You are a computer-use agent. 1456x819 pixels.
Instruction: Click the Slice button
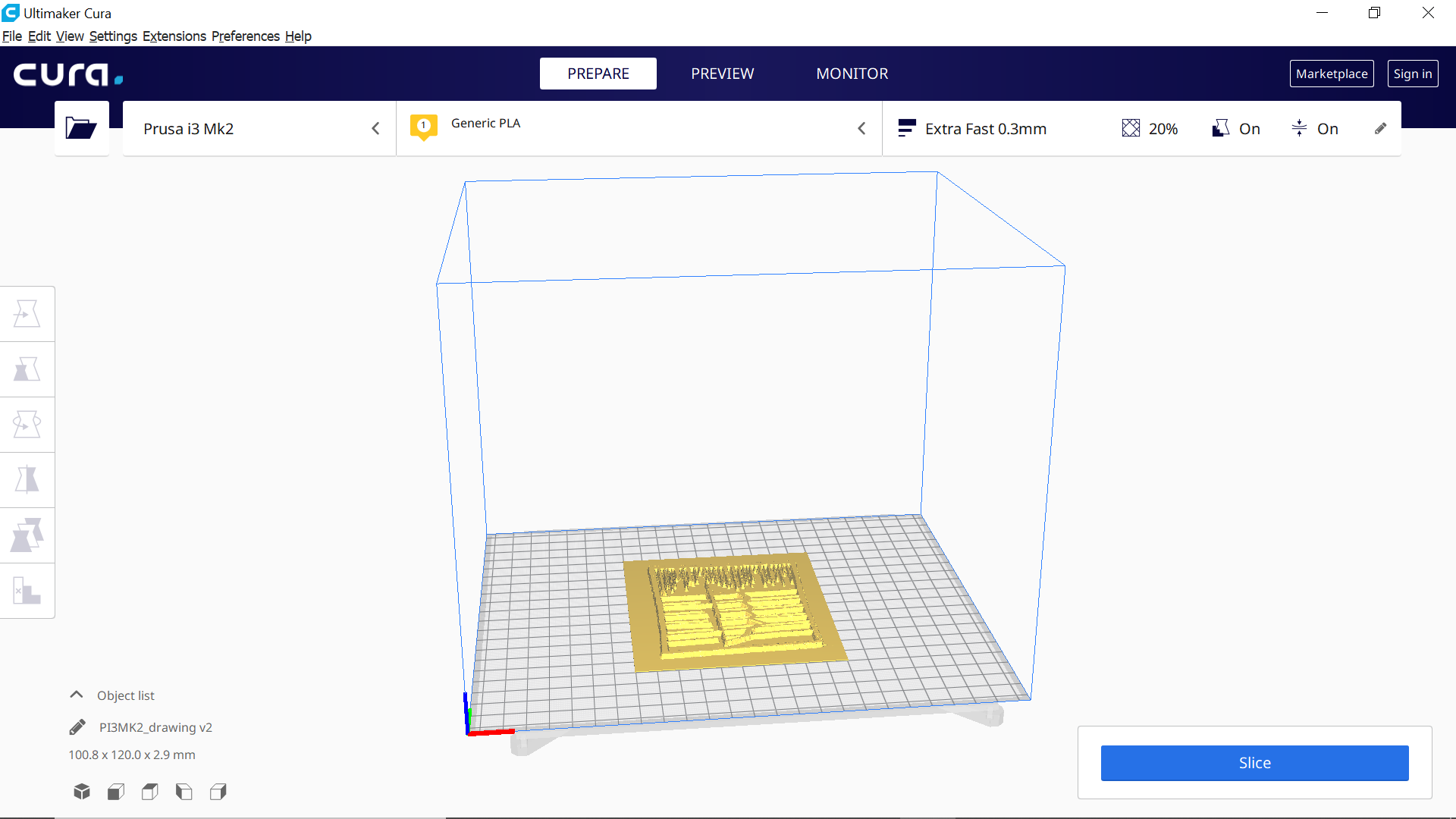point(1254,763)
